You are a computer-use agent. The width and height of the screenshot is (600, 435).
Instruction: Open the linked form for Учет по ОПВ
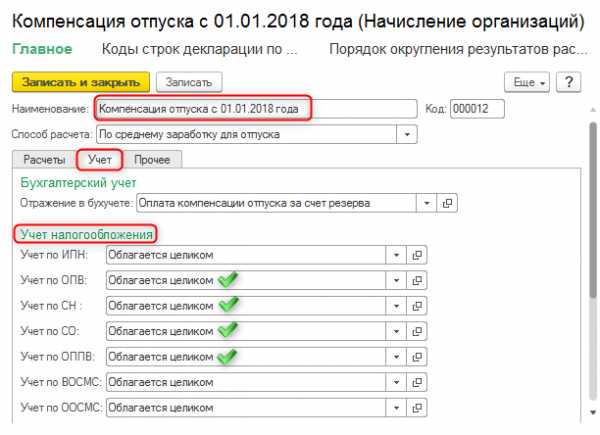coord(419,280)
